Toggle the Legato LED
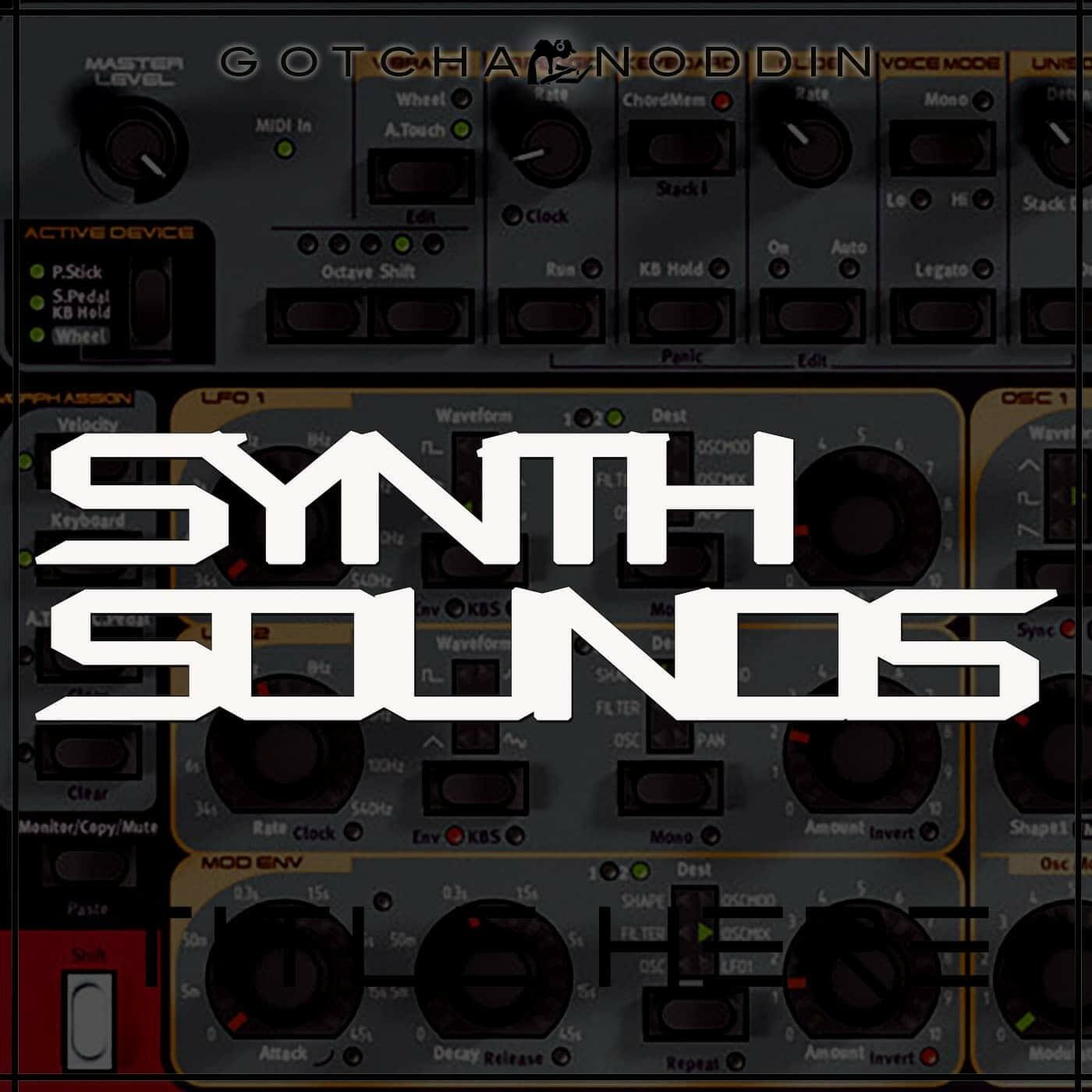 (x=983, y=269)
